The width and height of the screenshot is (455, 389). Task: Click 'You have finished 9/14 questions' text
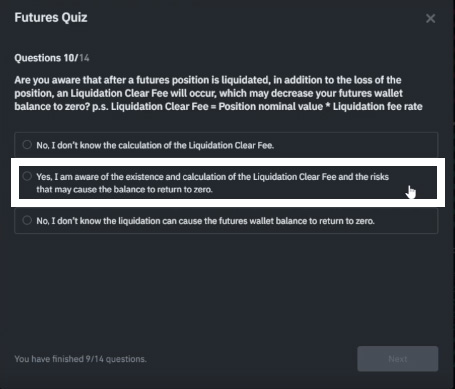click(80, 359)
